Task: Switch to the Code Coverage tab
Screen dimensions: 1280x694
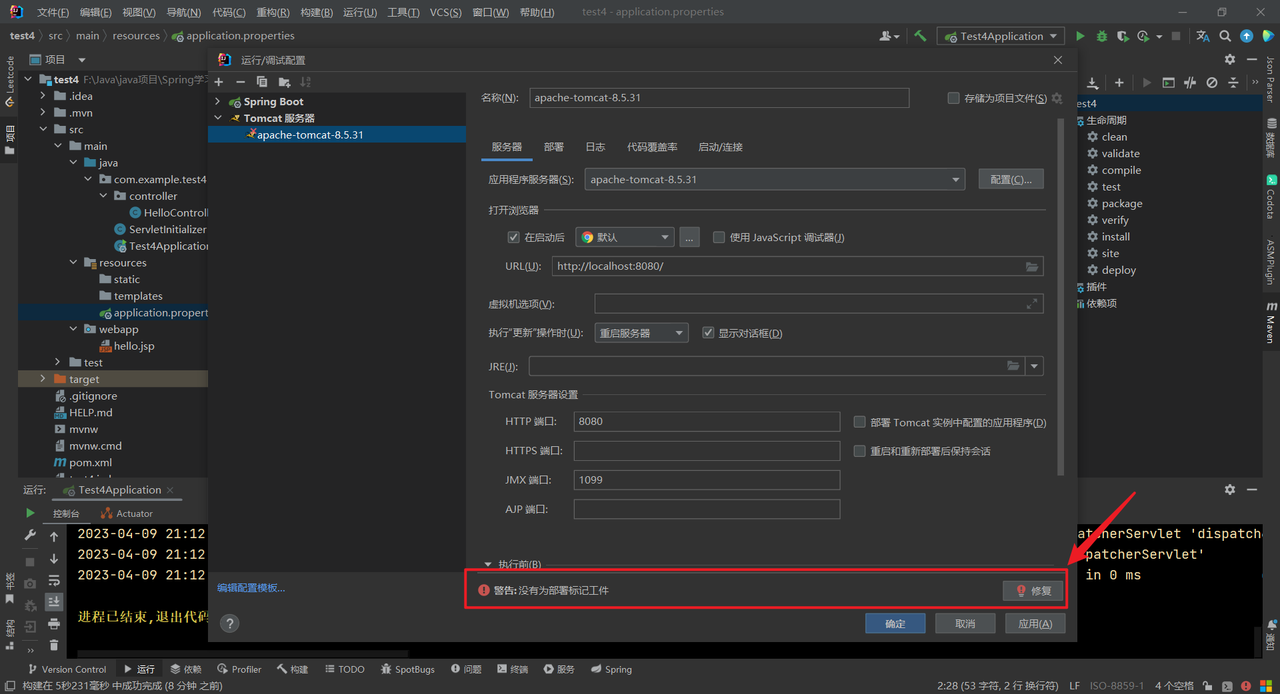Action: 652,147
